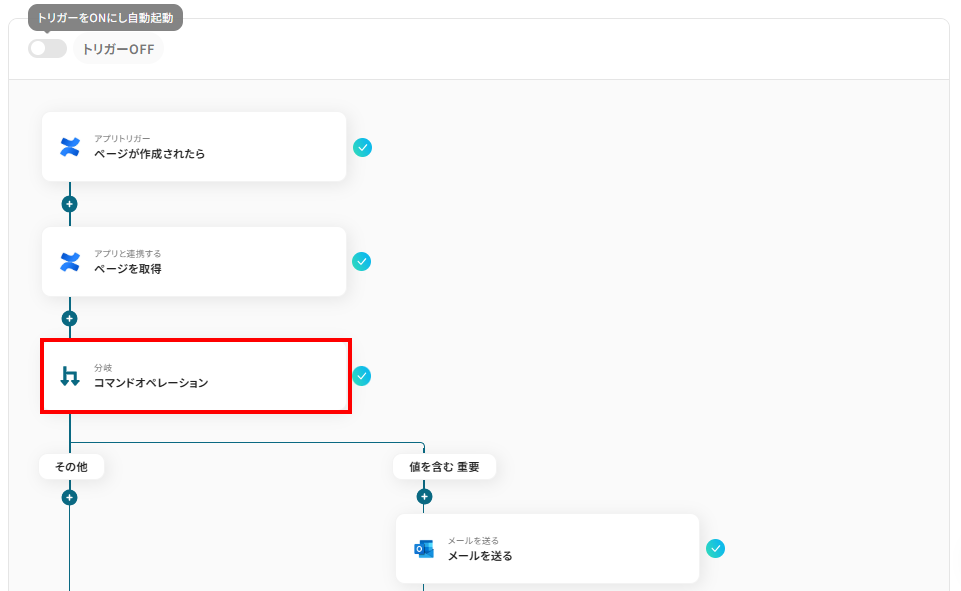The width and height of the screenshot is (961, 591).
Task: Click checkmark beside コマンドオペレーション step
Action: 362,376
